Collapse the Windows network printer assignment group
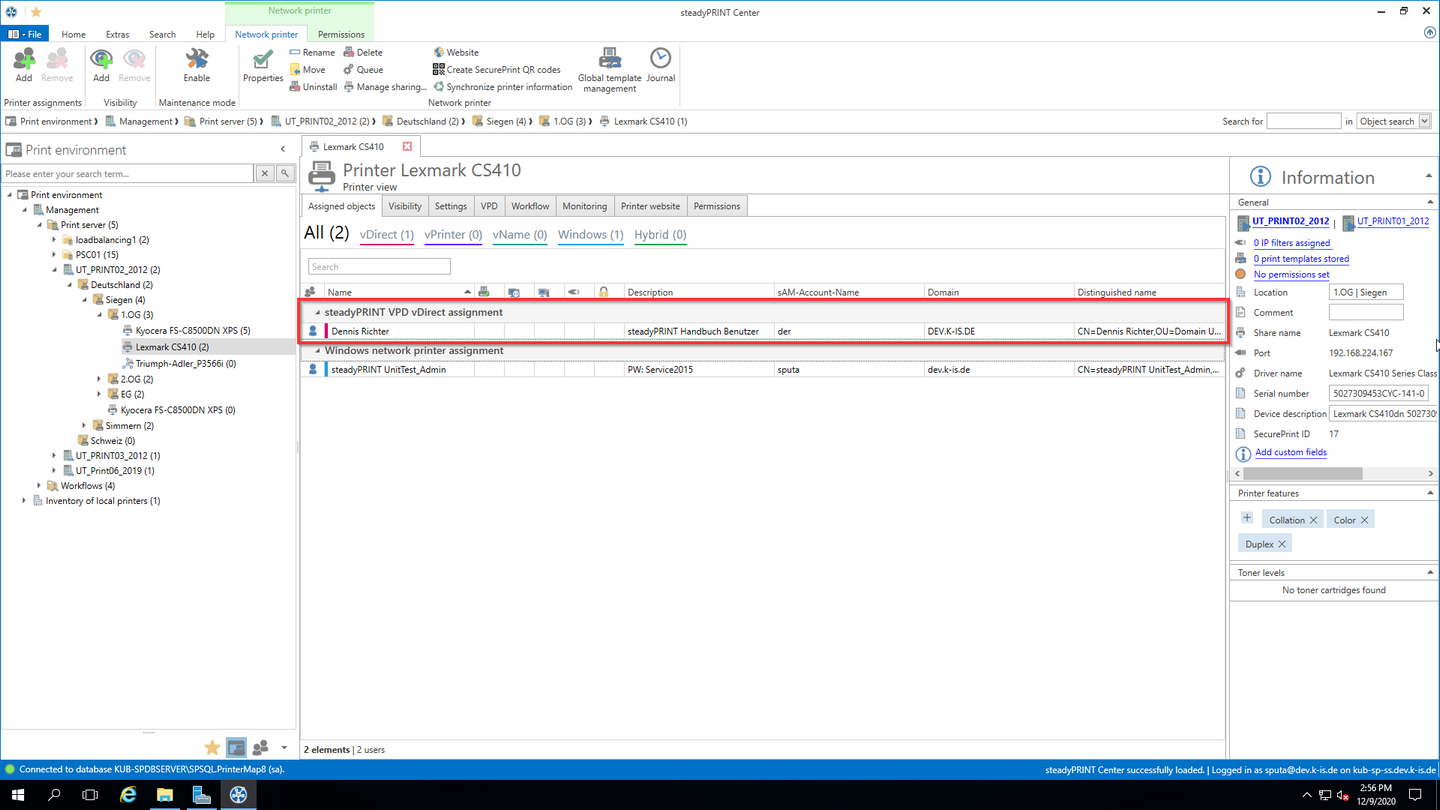 click(x=317, y=351)
